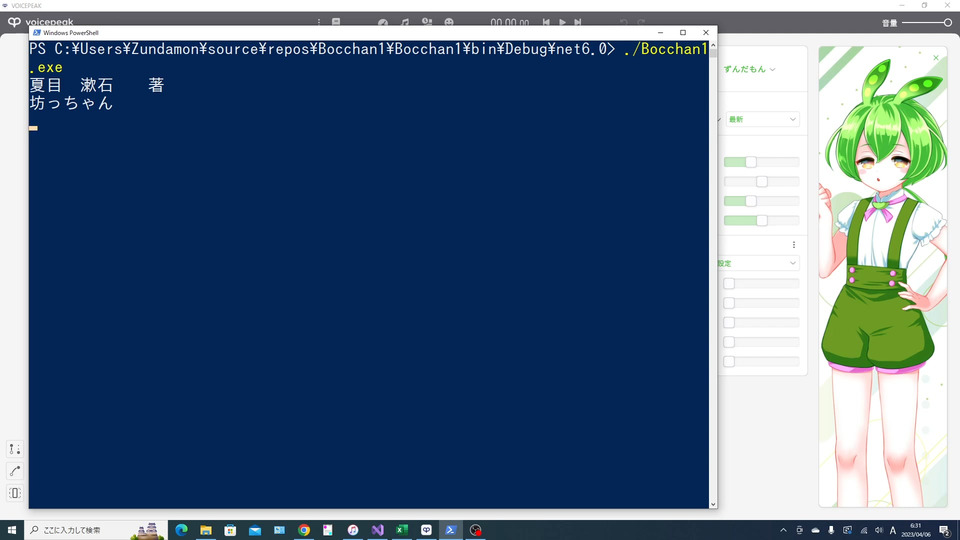This screenshot has height=540, width=960.
Task: Open iTunes music app from taskbar
Action: click(353, 530)
